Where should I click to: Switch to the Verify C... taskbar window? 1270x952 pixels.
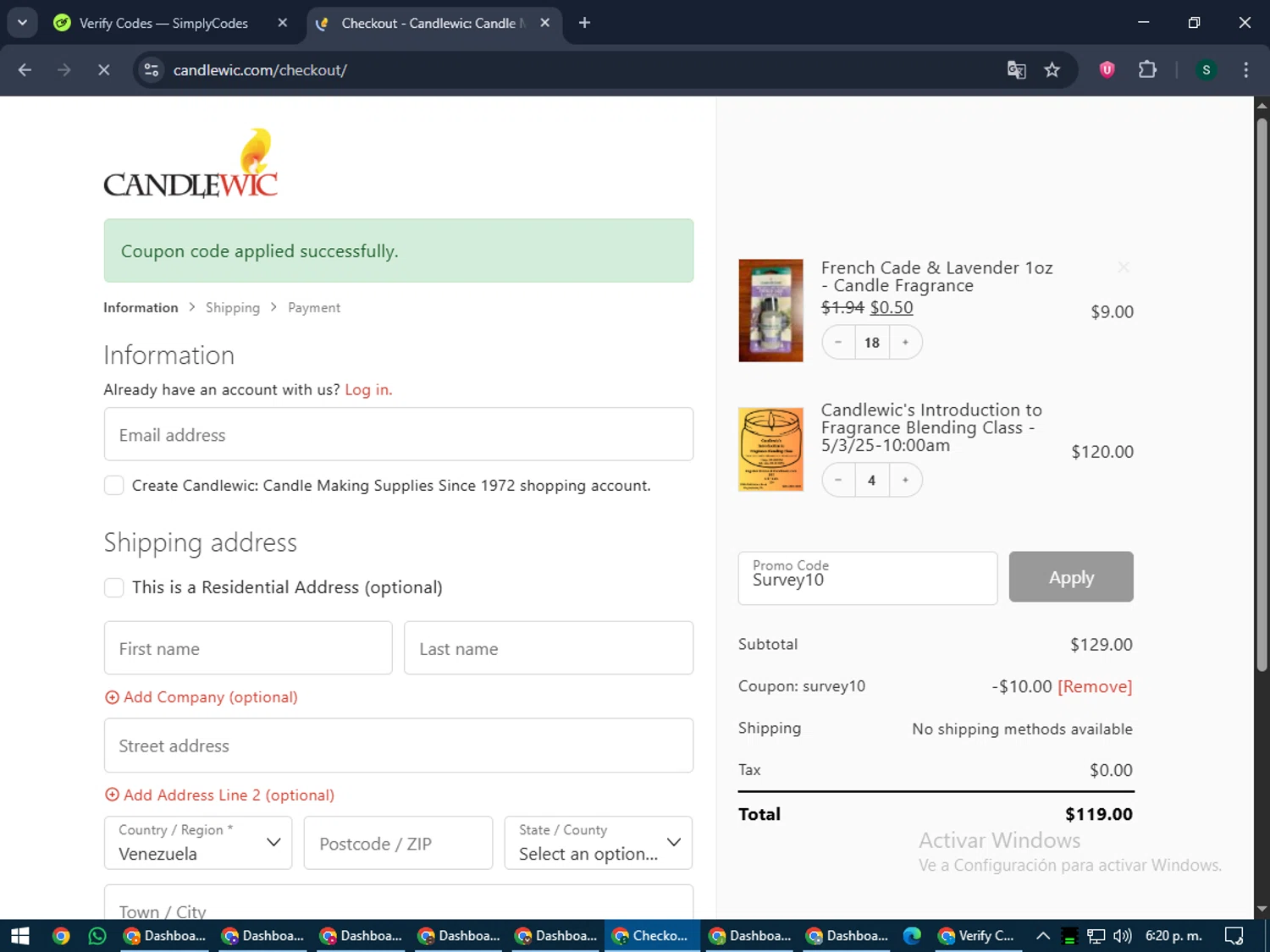click(x=977, y=936)
